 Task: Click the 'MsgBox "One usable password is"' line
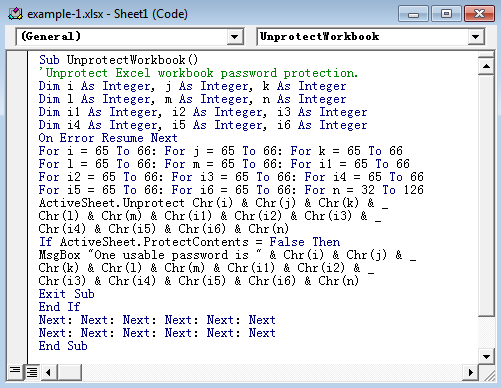pyautogui.click(x=227, y=255)
